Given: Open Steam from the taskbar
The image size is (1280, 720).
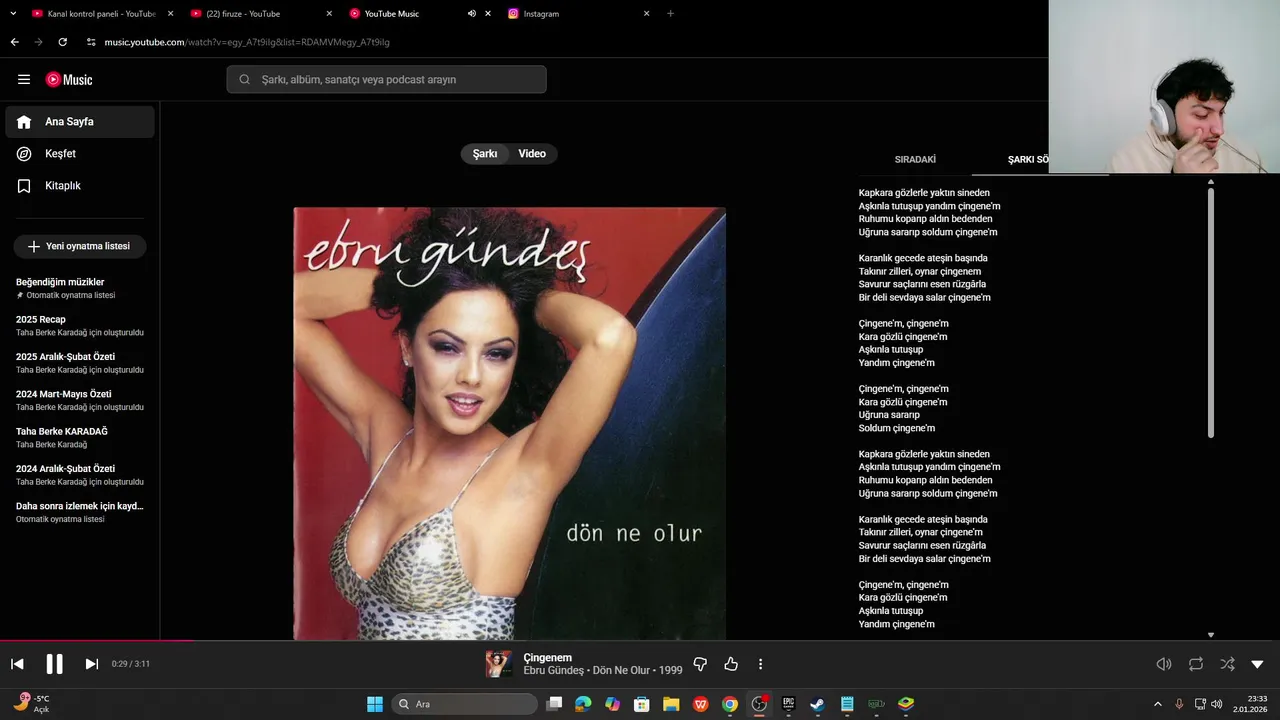Looking at the screenshot, I should [817, 704].
